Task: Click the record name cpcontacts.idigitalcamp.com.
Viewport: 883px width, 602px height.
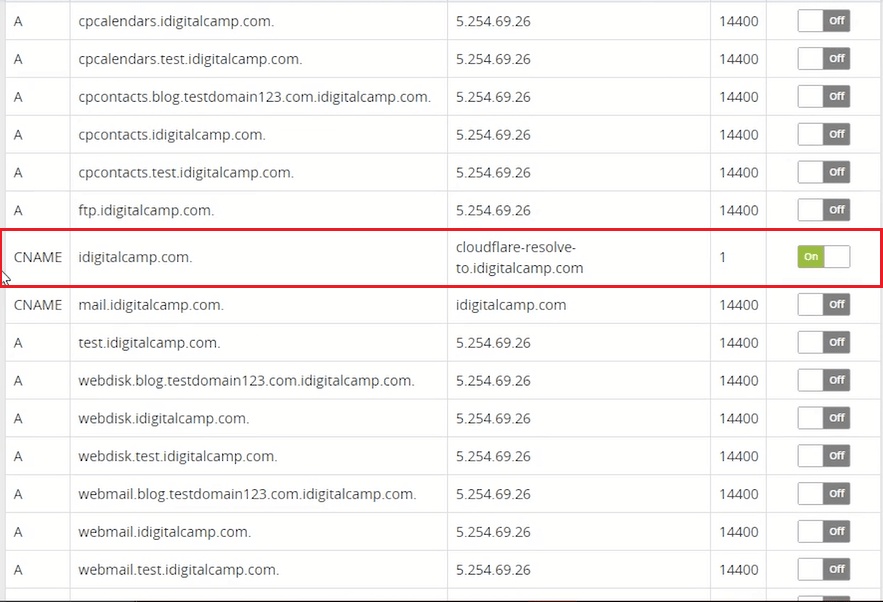Action: click(172, 135)
